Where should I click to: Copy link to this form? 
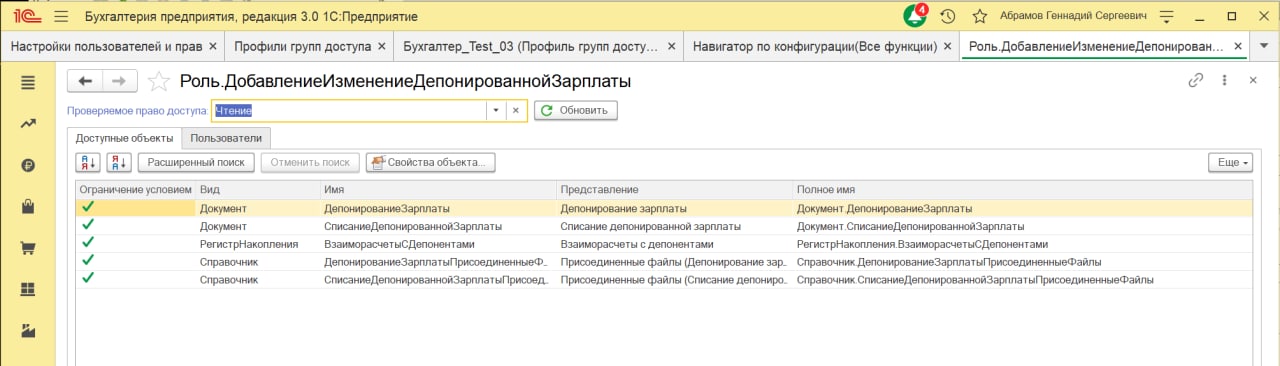point(1195,81)
